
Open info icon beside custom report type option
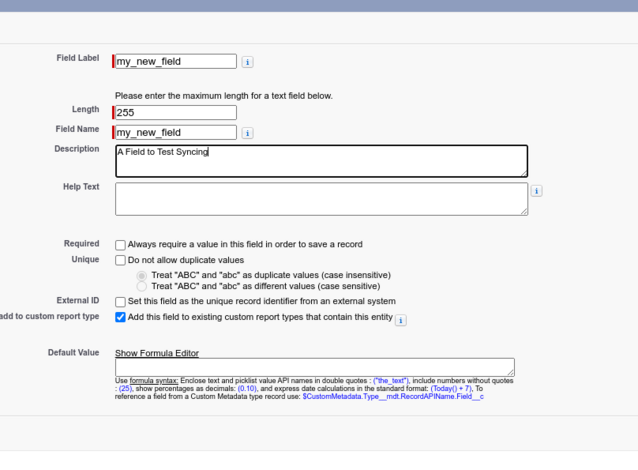pyautogui.click(x=400, y=321)
